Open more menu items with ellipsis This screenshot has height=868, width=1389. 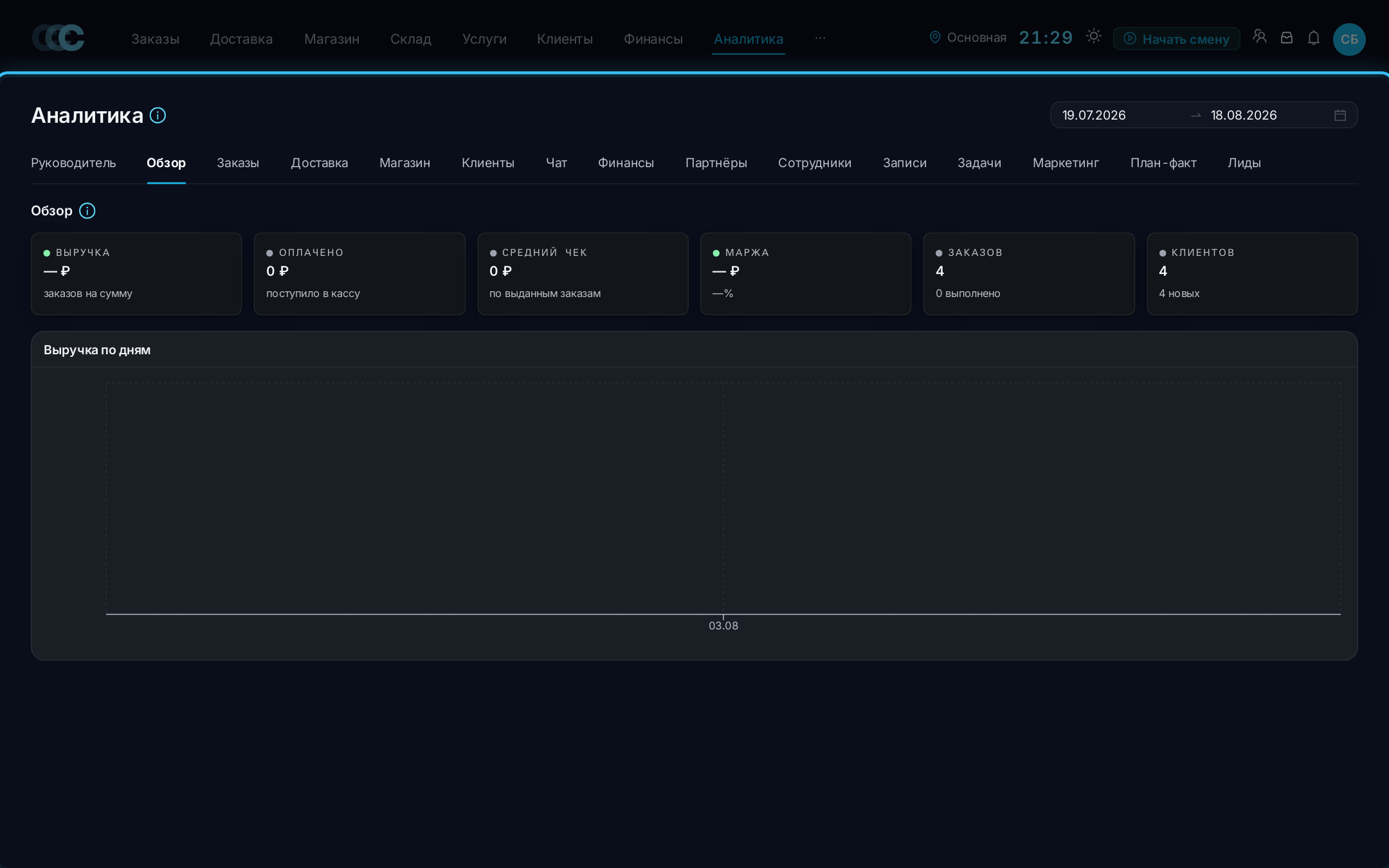point(820,38)
